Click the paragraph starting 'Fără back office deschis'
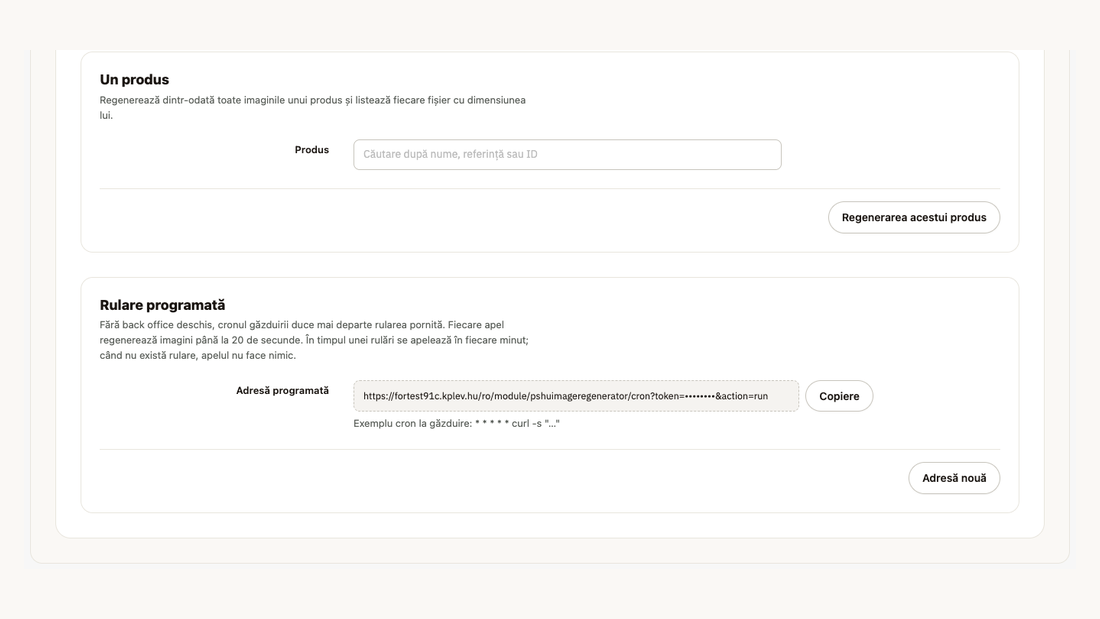Screen dimensions: 1100x619 (314, 340)
